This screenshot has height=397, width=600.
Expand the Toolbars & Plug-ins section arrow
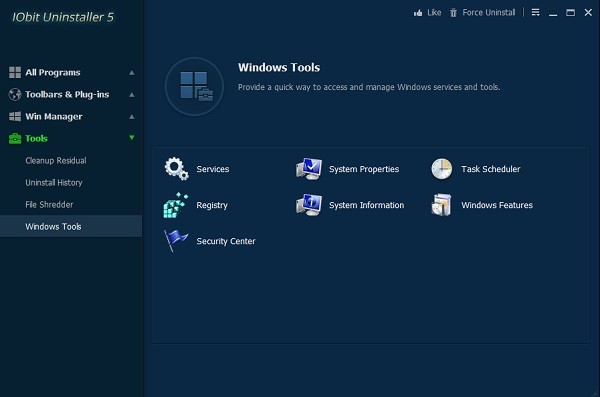point(132,95)
